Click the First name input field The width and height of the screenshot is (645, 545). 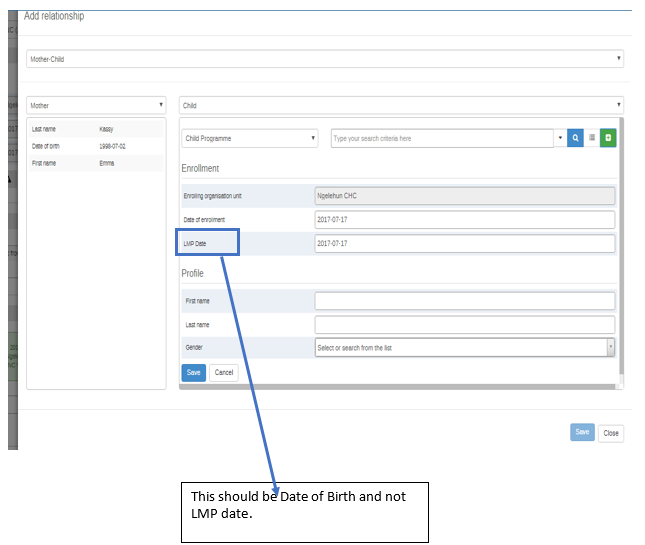click(464, 300)
